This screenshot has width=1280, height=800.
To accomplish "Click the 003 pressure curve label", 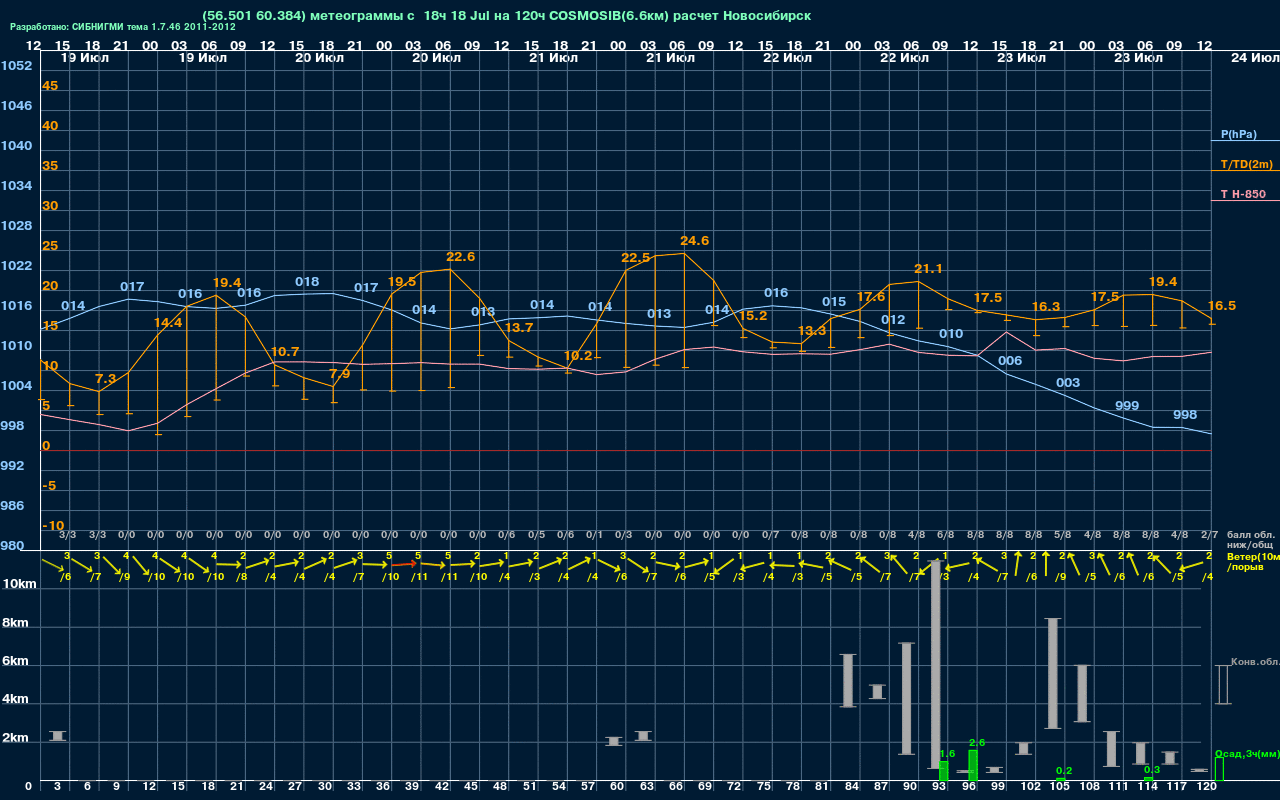I will pos(1068,383).
